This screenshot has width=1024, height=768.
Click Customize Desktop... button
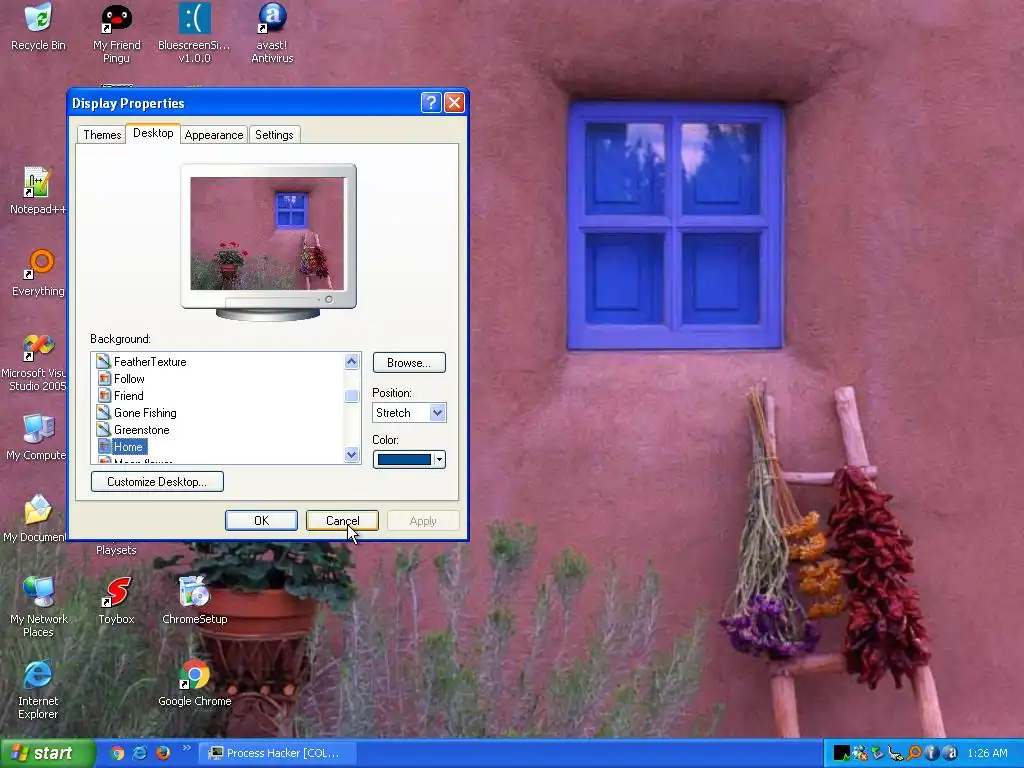pyautogui.click(x=157, y=481)
